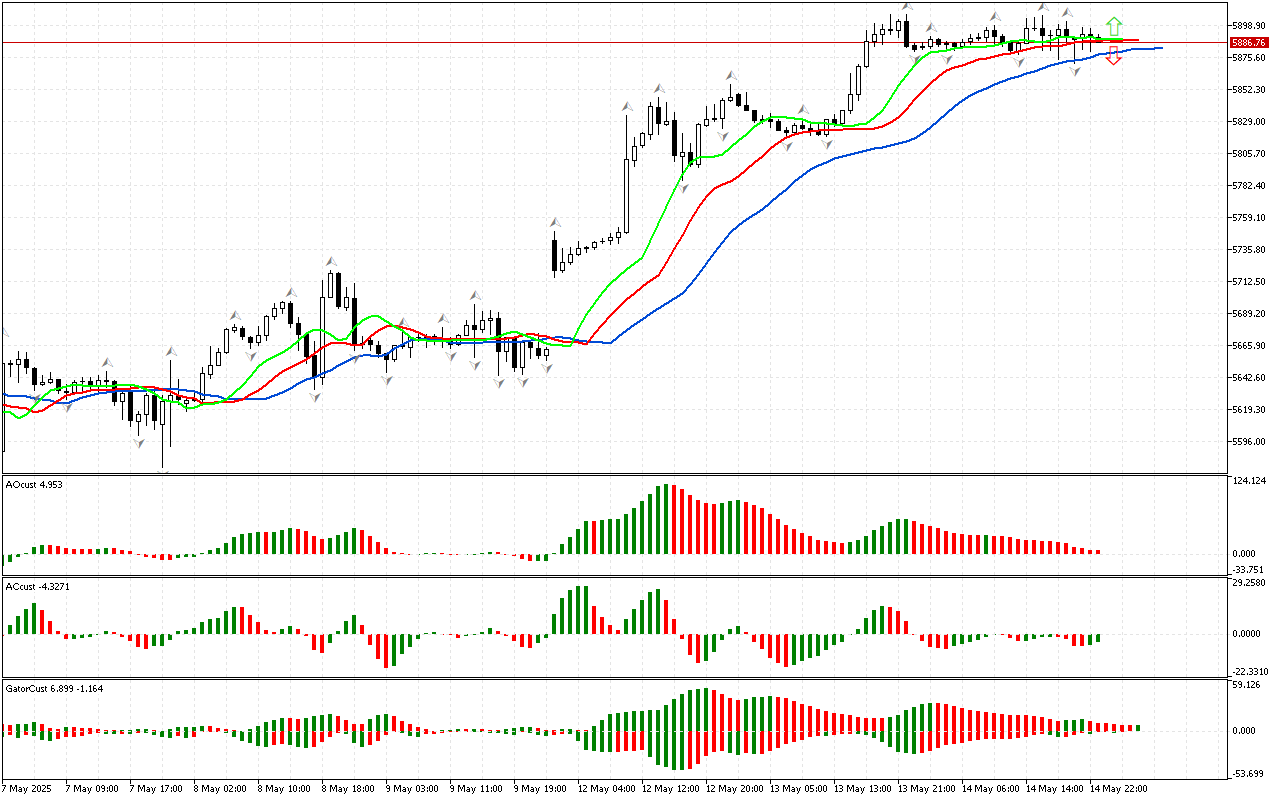Image resolution: width=1280 pixels, height=800 pixels.
Task: Select the red horizontal price level line
Action: [x=400, y=43]
